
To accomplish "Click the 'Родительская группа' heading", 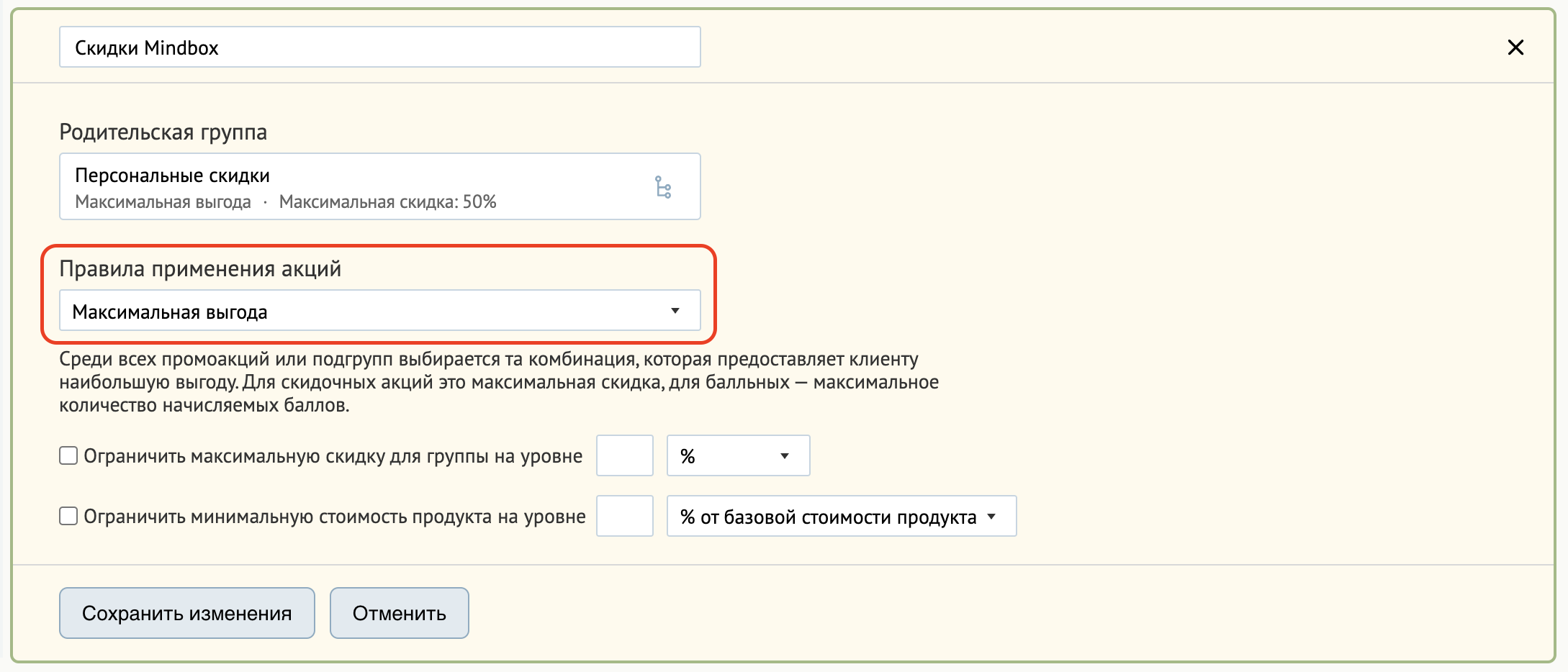I will [x=163, y=132].
